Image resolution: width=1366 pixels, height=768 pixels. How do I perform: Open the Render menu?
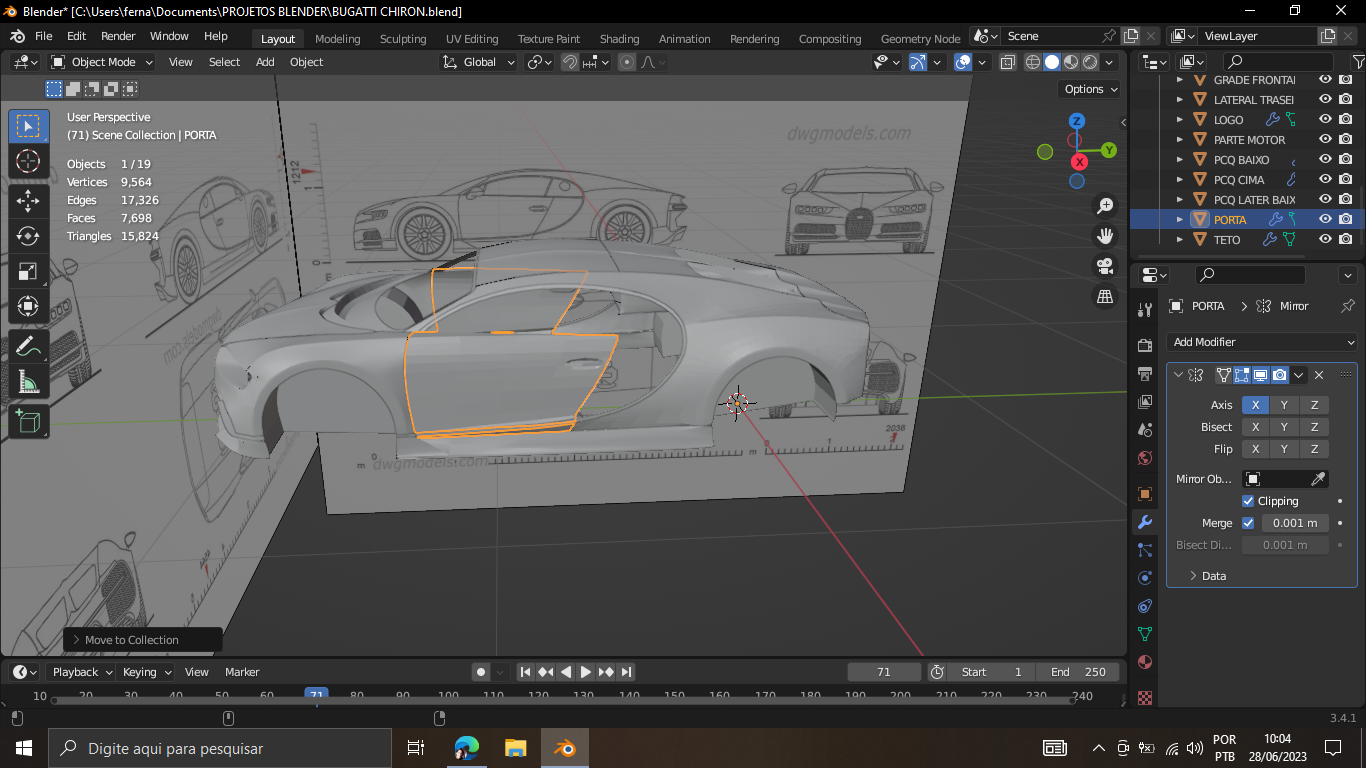coord(118,36)
